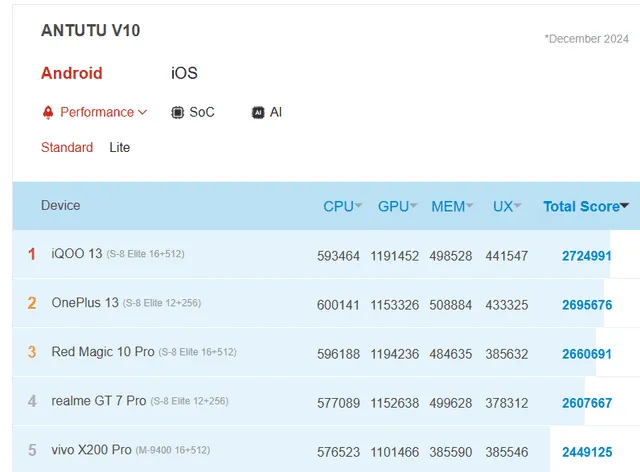Click realme MEM score 499628

(451, 403)
